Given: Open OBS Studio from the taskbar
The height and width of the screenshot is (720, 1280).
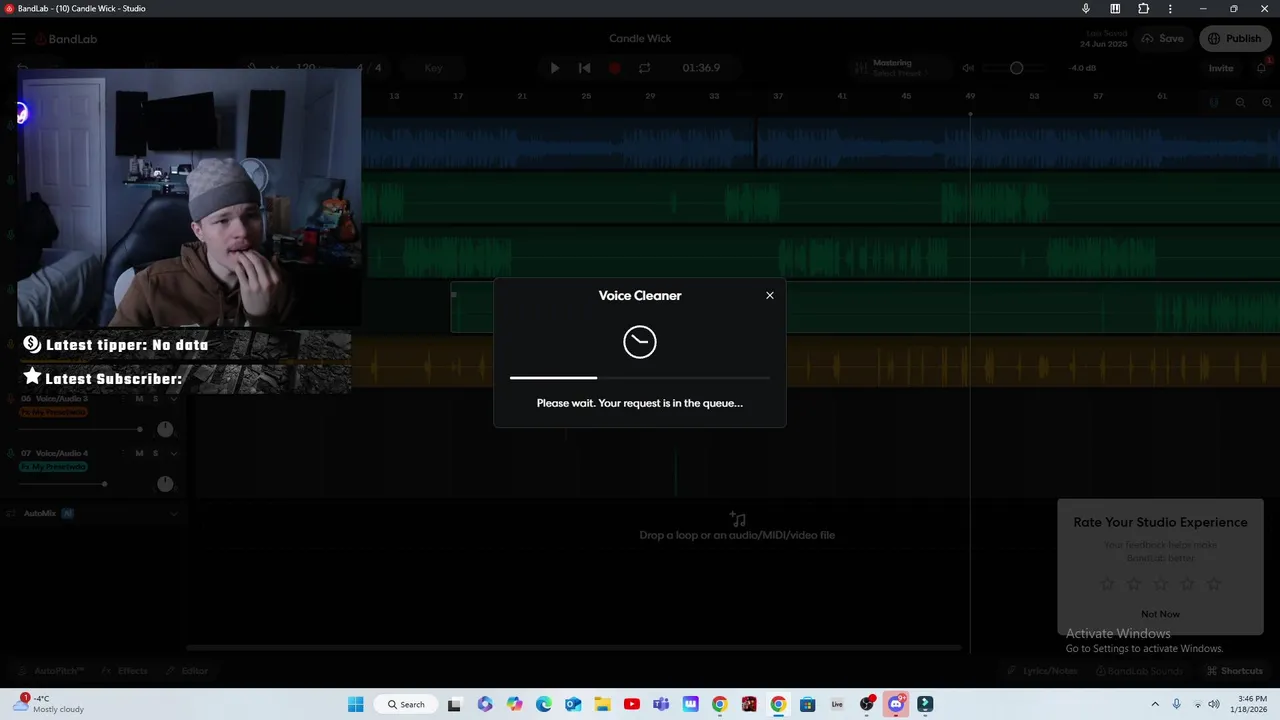Looking at the screenshot, I should tap(867, 704).
